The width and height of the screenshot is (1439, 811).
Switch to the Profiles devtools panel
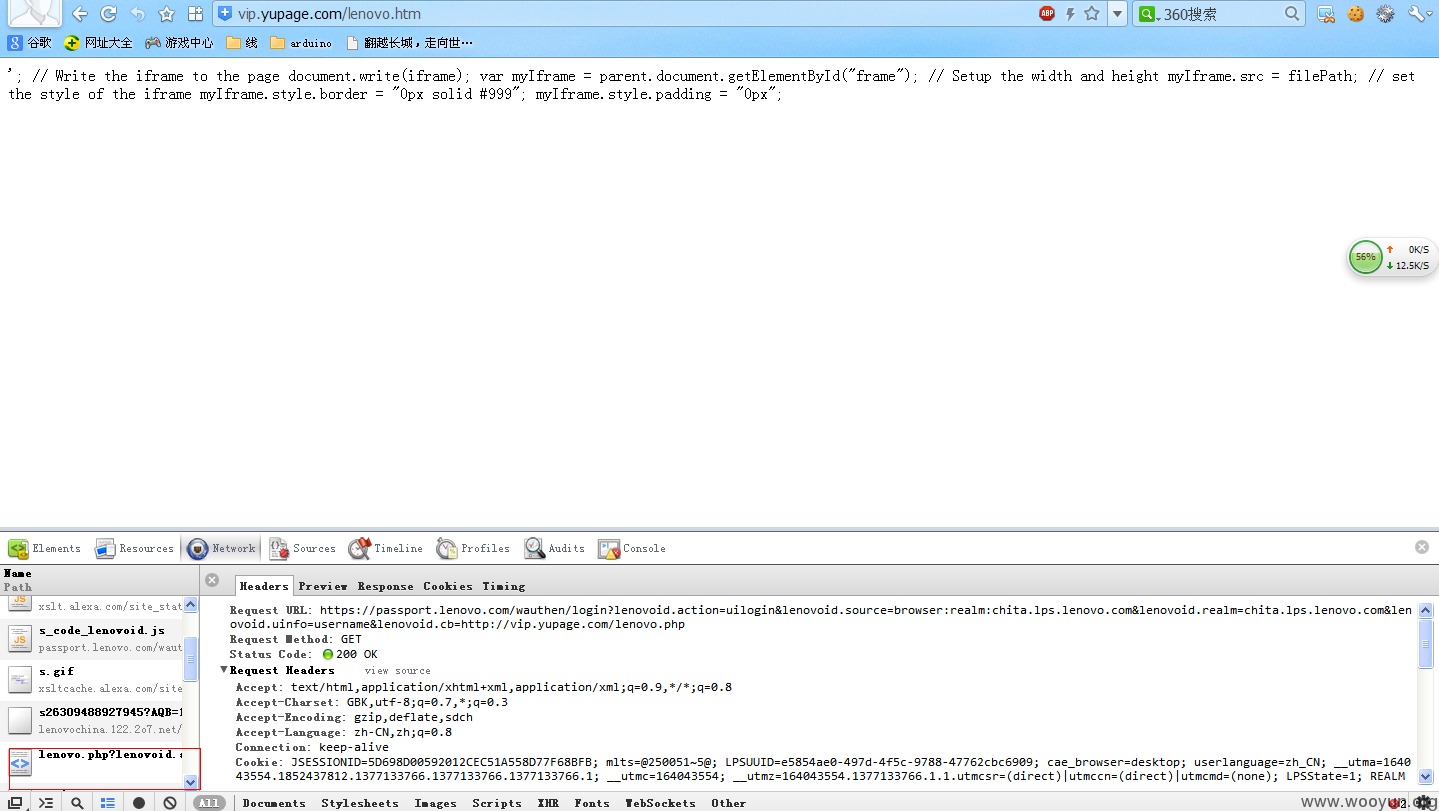[472, 548]
